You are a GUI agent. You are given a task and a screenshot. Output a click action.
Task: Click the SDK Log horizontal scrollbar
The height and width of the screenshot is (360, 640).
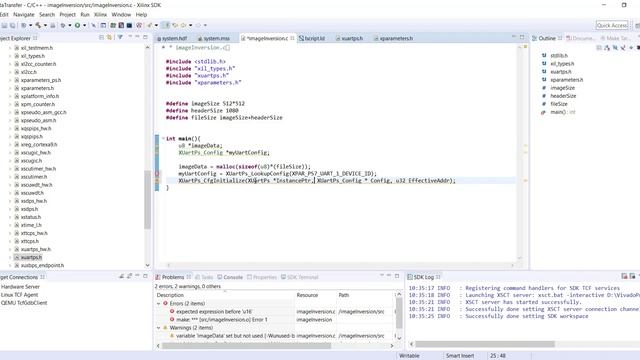click(485, 344)
